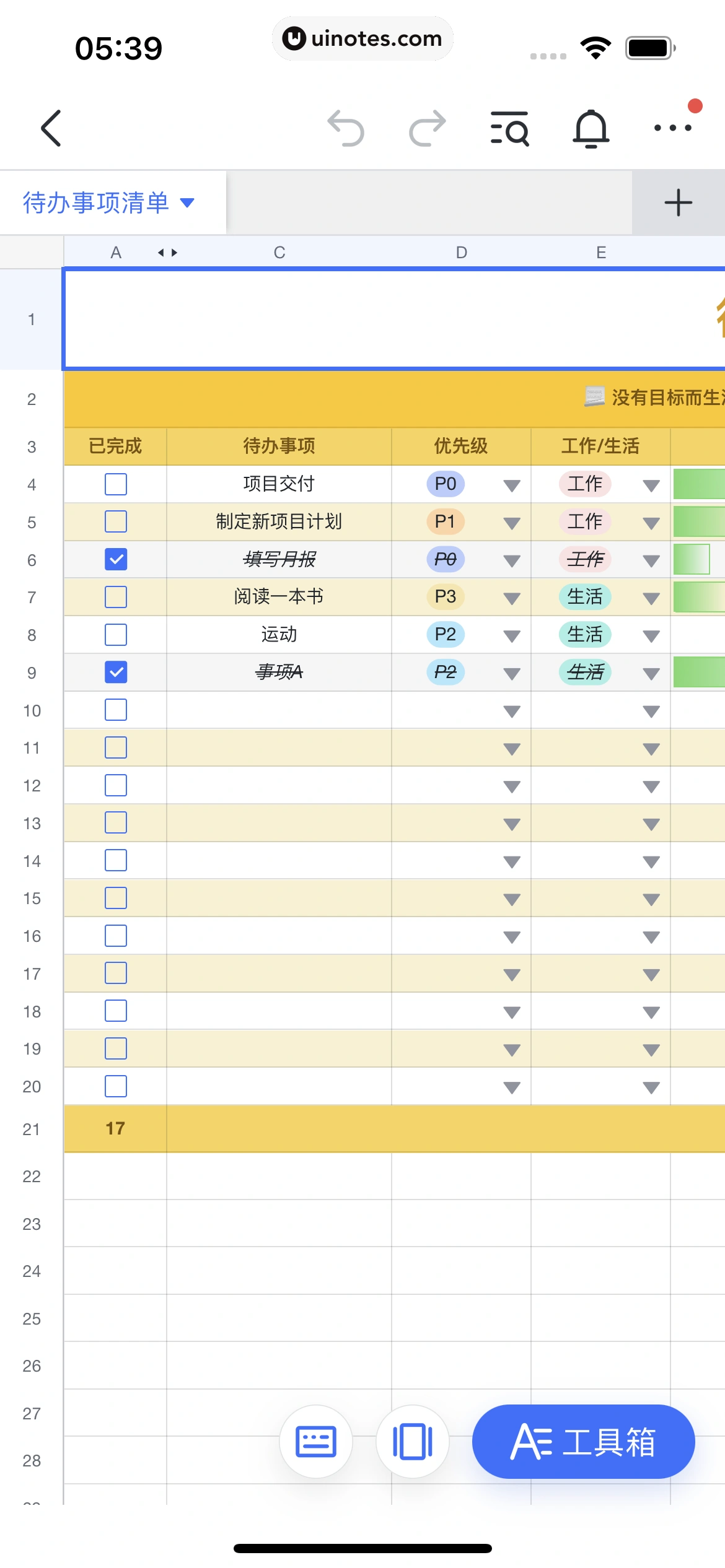Tap the P1 priority tag
725x1568 pixels.
(x=445, y=521)
